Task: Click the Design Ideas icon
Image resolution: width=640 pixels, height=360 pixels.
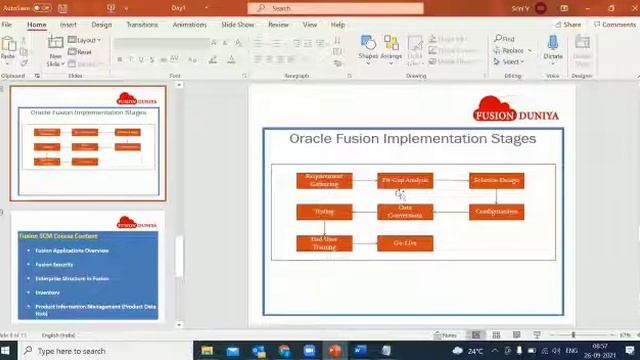Action: (x=582, y=43)
